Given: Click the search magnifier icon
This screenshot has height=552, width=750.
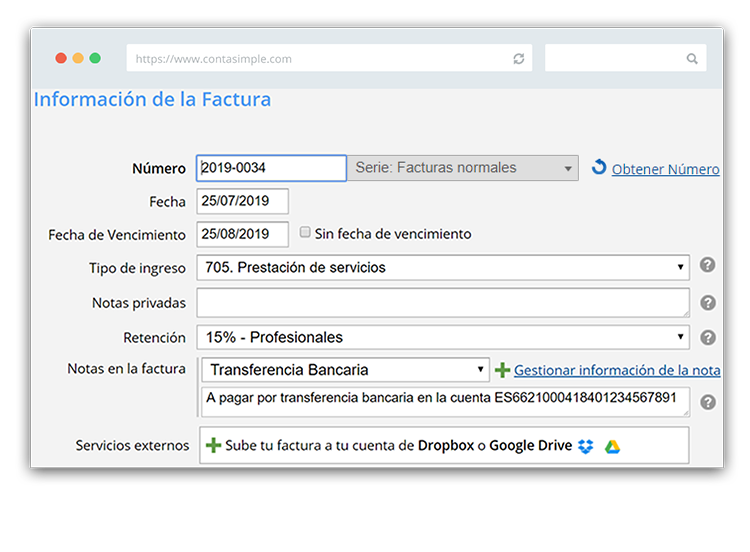Looking at the screenshot, I should (x=692, y=59).
